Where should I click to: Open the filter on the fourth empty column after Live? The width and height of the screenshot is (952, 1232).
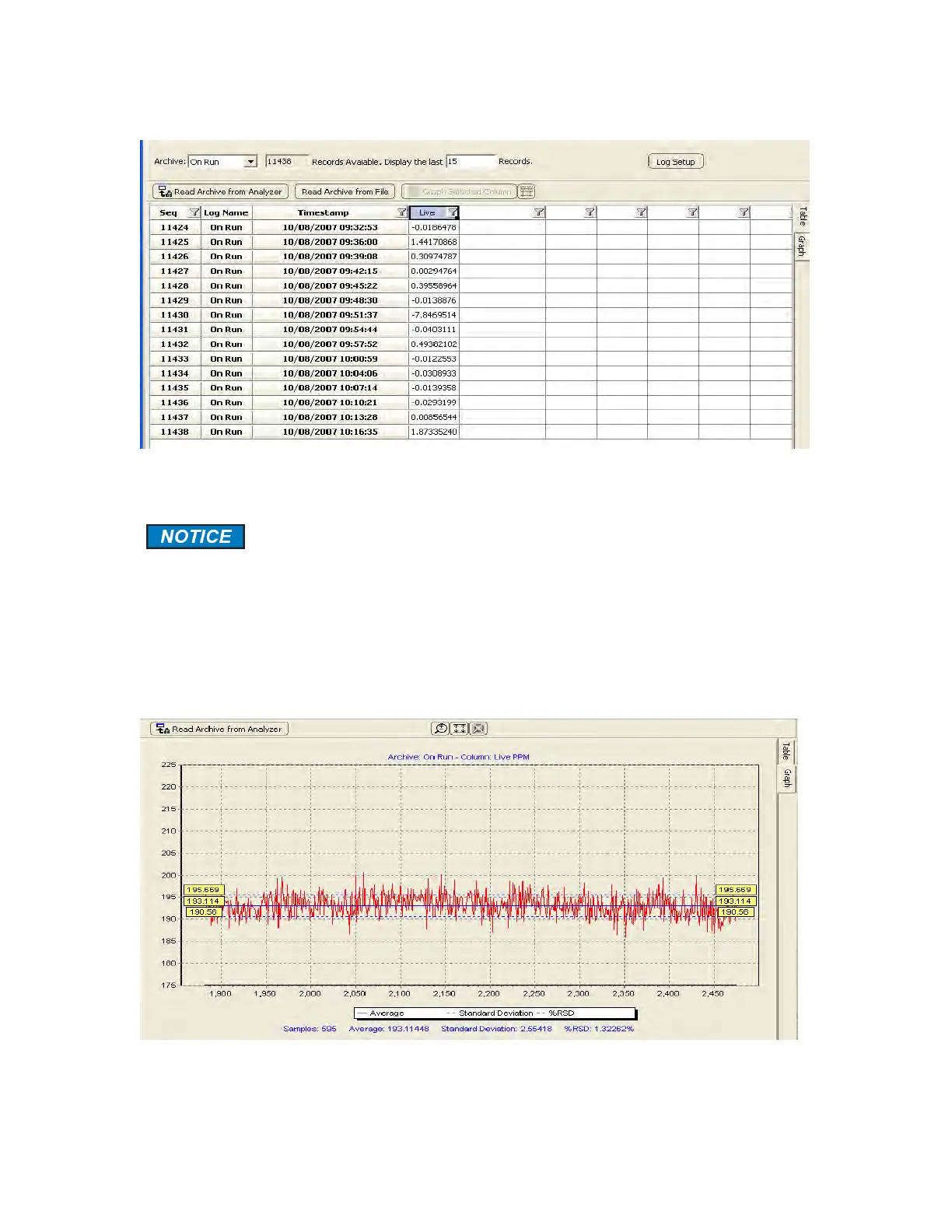692,212
